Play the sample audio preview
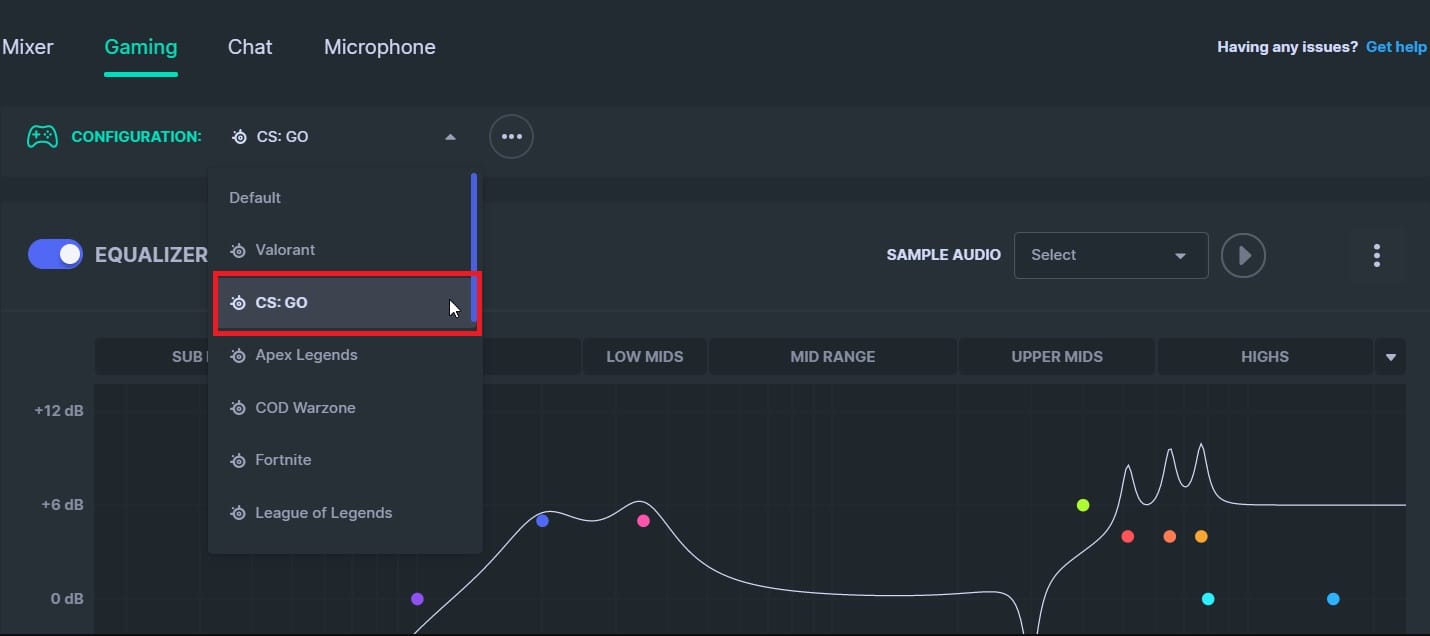Viewport: 1430px width, 636px height. point(1243,255)
